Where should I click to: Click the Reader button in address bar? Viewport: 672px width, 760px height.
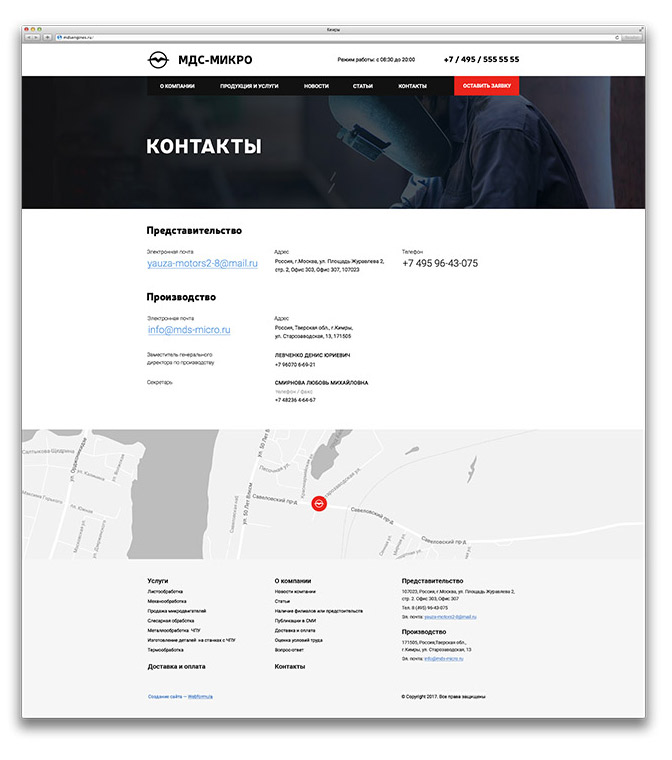tap(632, 37)
